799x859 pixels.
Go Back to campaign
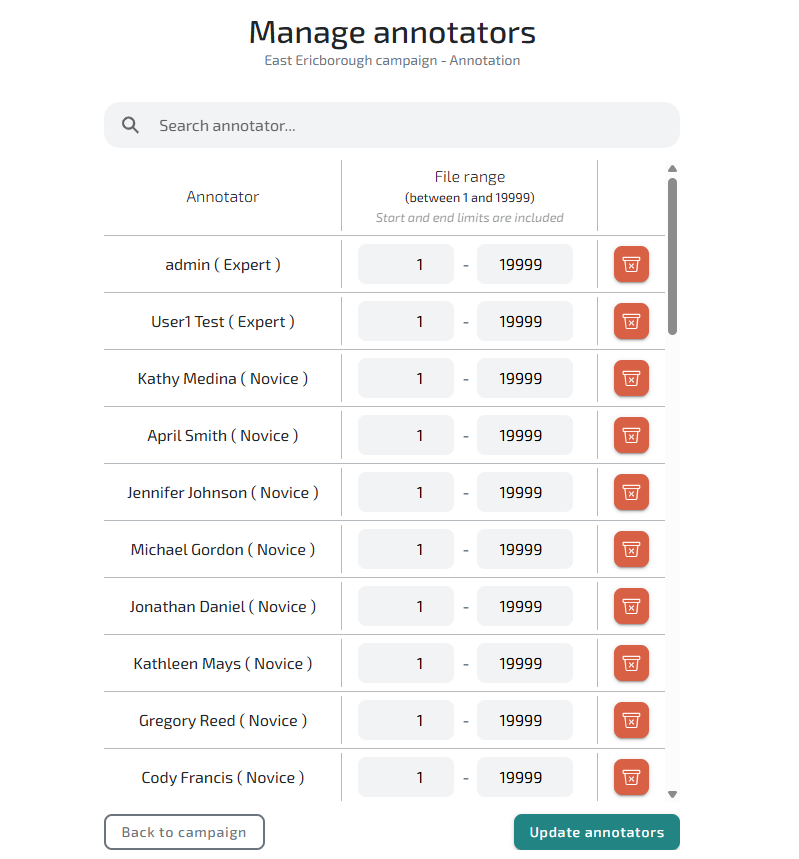pos(184,832)
